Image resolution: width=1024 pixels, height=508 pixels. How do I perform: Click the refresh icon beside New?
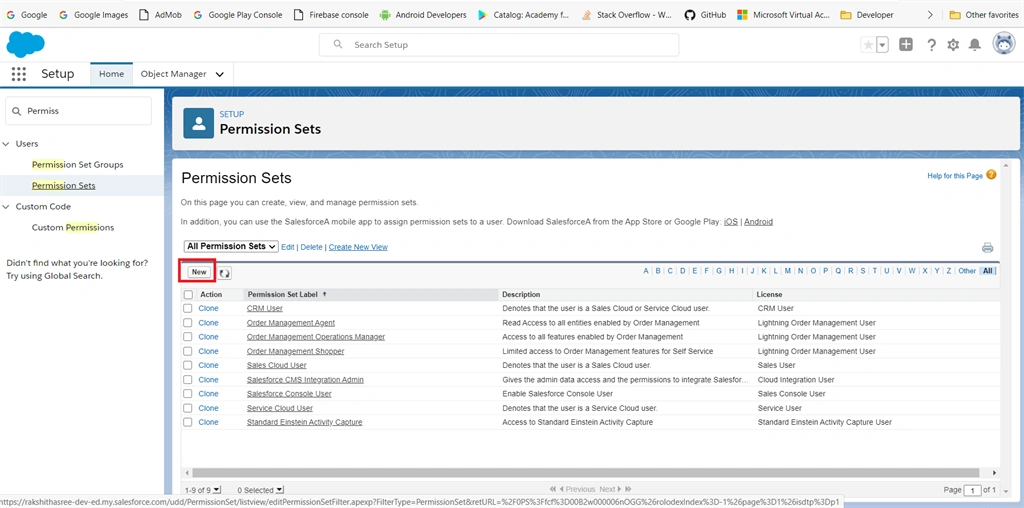coord(225,273)
